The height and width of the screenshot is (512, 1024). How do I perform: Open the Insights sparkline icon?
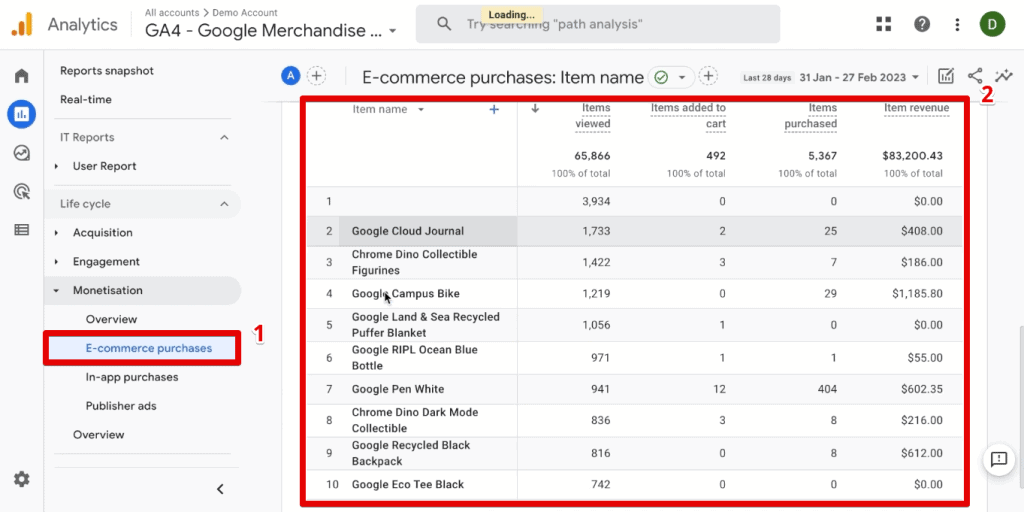pyautogui.click(x=1003, y=76)
